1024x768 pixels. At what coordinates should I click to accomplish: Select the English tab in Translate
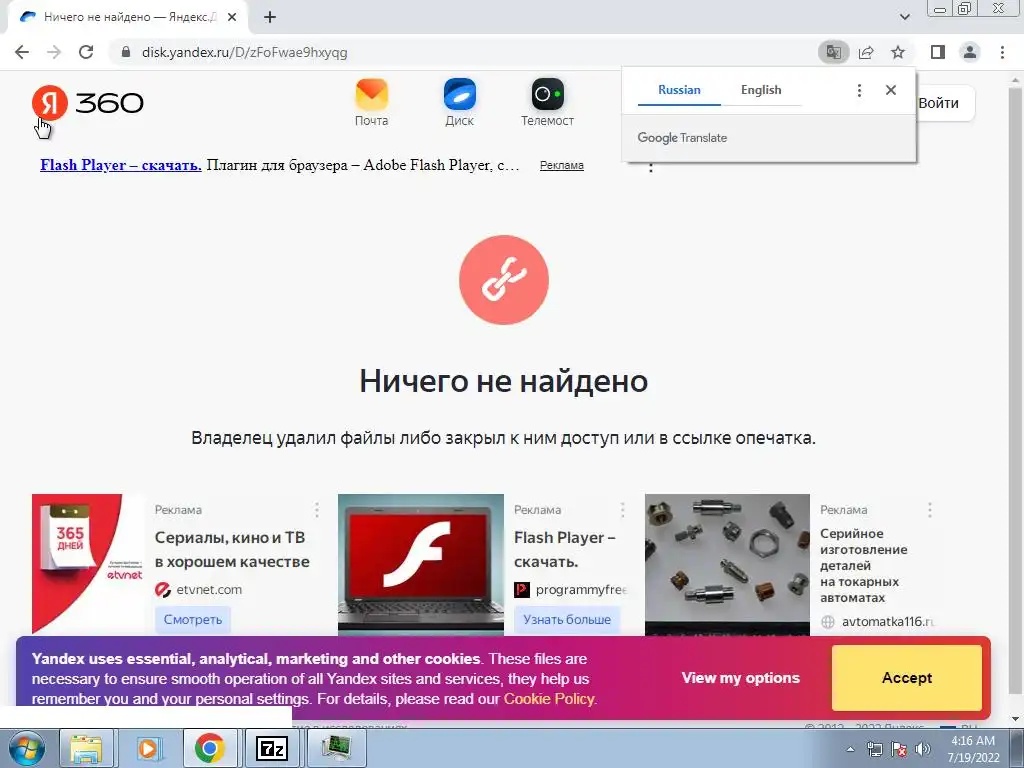coord(761,90)
